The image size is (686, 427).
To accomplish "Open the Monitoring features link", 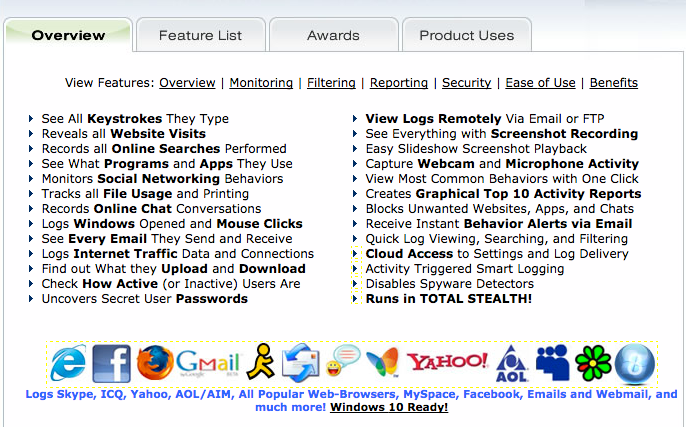I will pyautogui.click(x=261, y=83).
